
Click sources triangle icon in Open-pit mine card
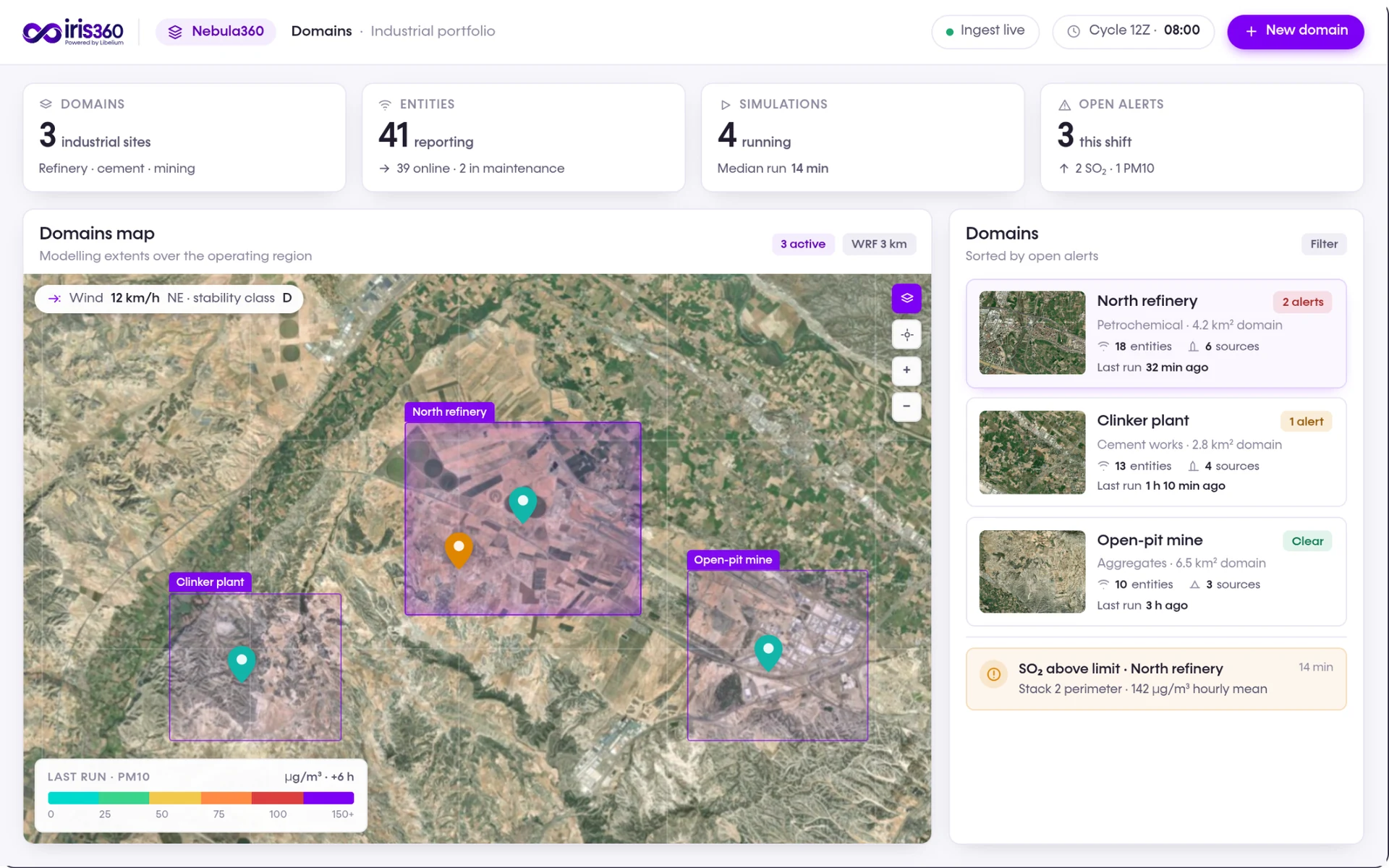[1194, 584]
